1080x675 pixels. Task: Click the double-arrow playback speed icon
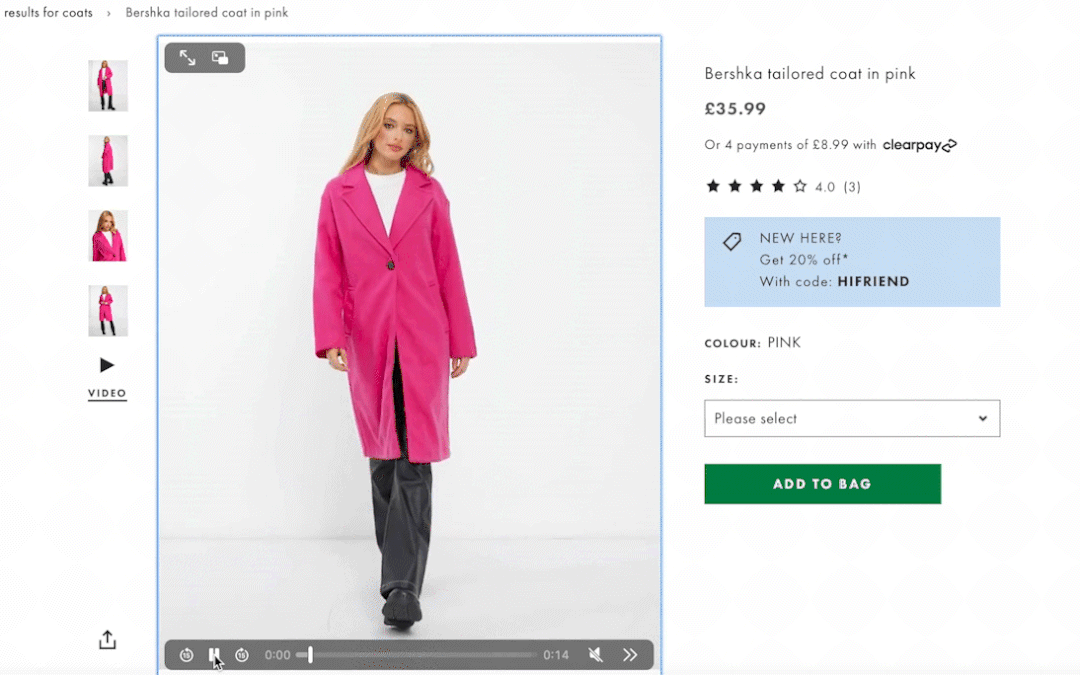[630, 655]
